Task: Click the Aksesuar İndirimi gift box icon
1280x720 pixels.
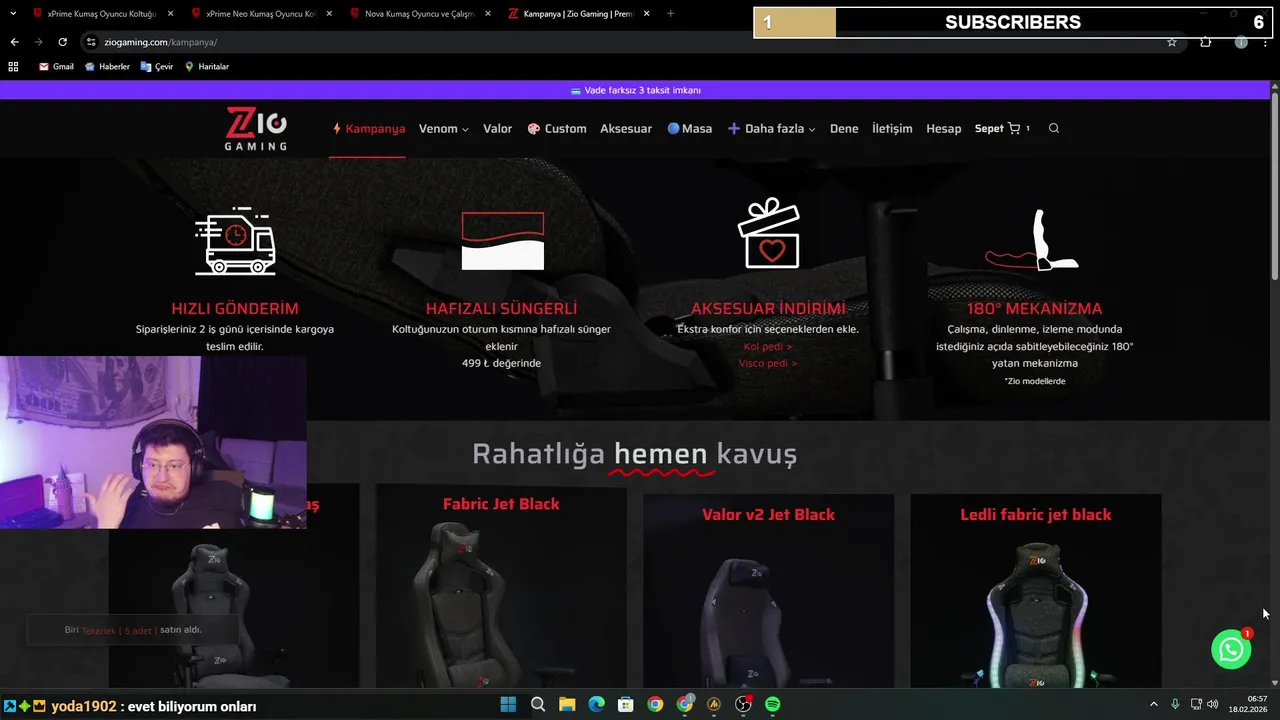Action: click(x=769, y=233)
